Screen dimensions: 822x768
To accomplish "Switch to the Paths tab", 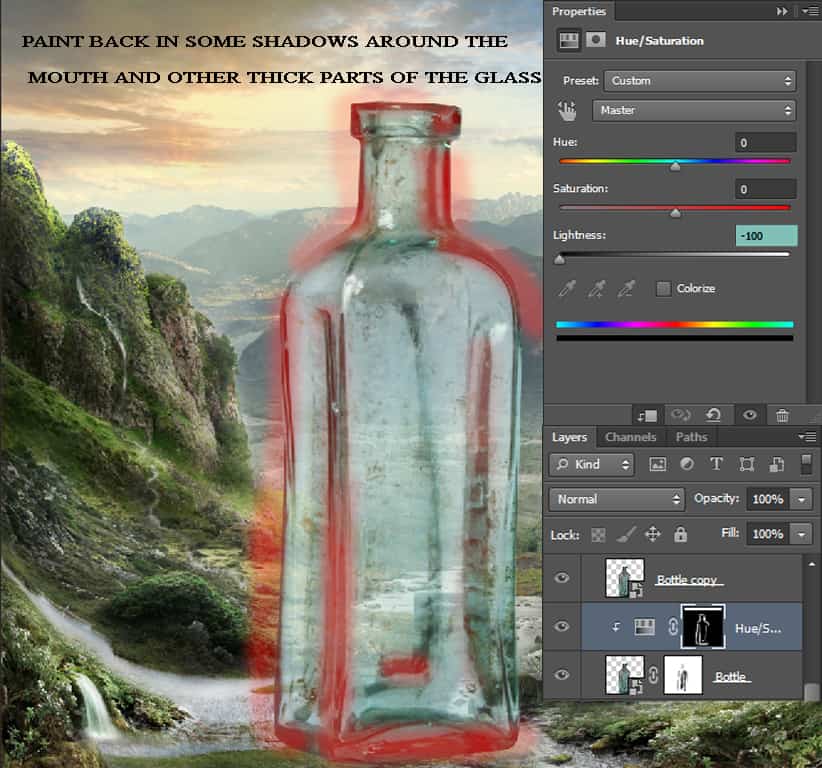I will (x=691, y=437).
